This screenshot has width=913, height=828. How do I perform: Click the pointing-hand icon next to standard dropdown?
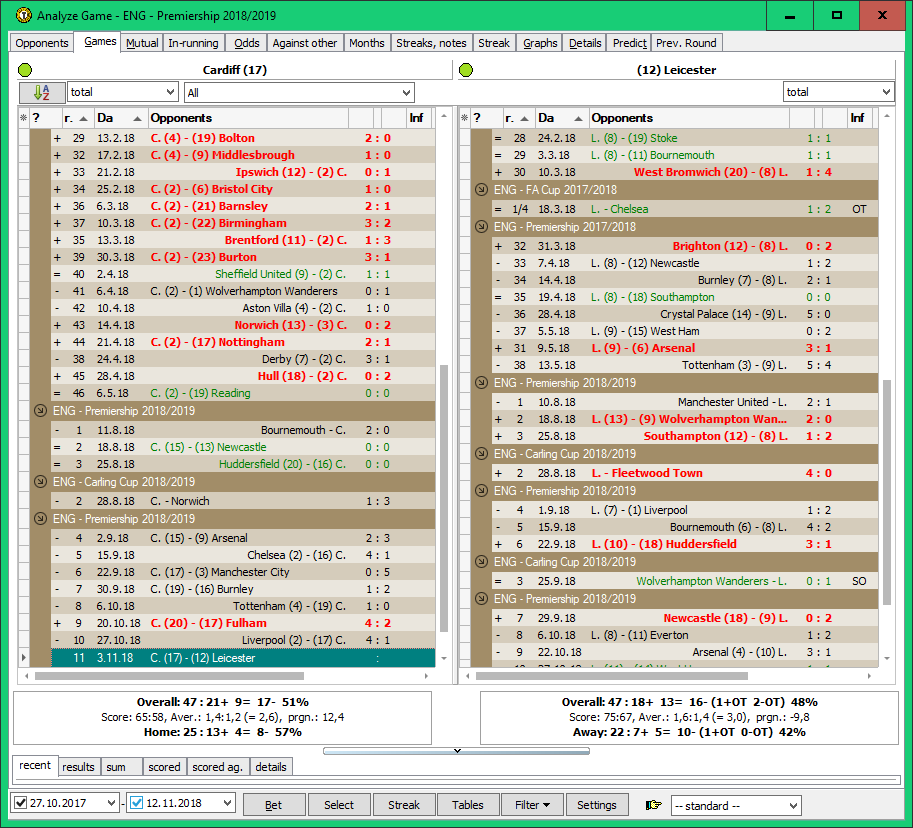tap(654, 805)
